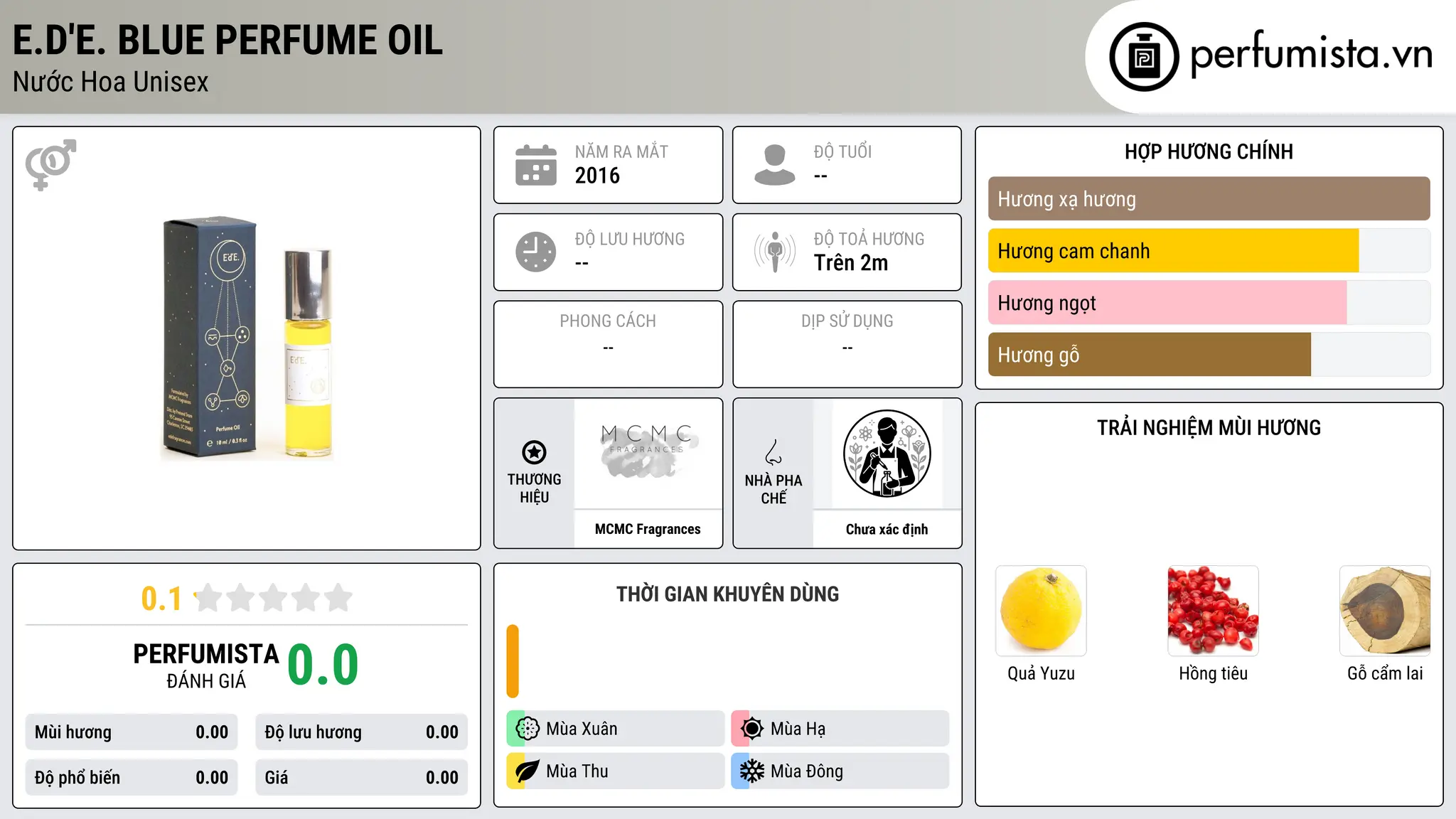1456x819 pixels.
Task: Click the perfumista.vn bottle logo icon
Action: [1144, 57]
